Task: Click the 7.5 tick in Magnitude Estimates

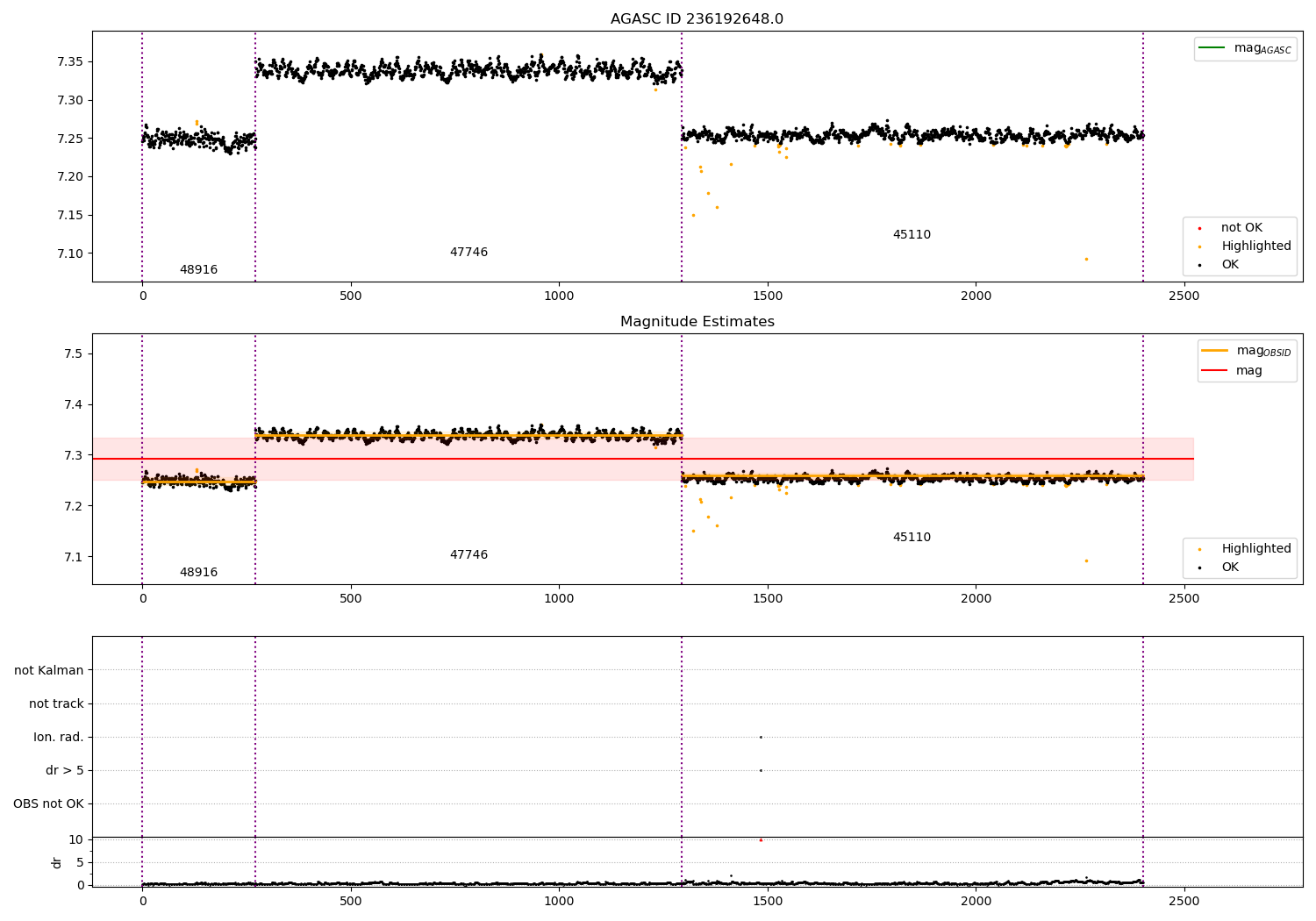Action: tap(74, 353)
